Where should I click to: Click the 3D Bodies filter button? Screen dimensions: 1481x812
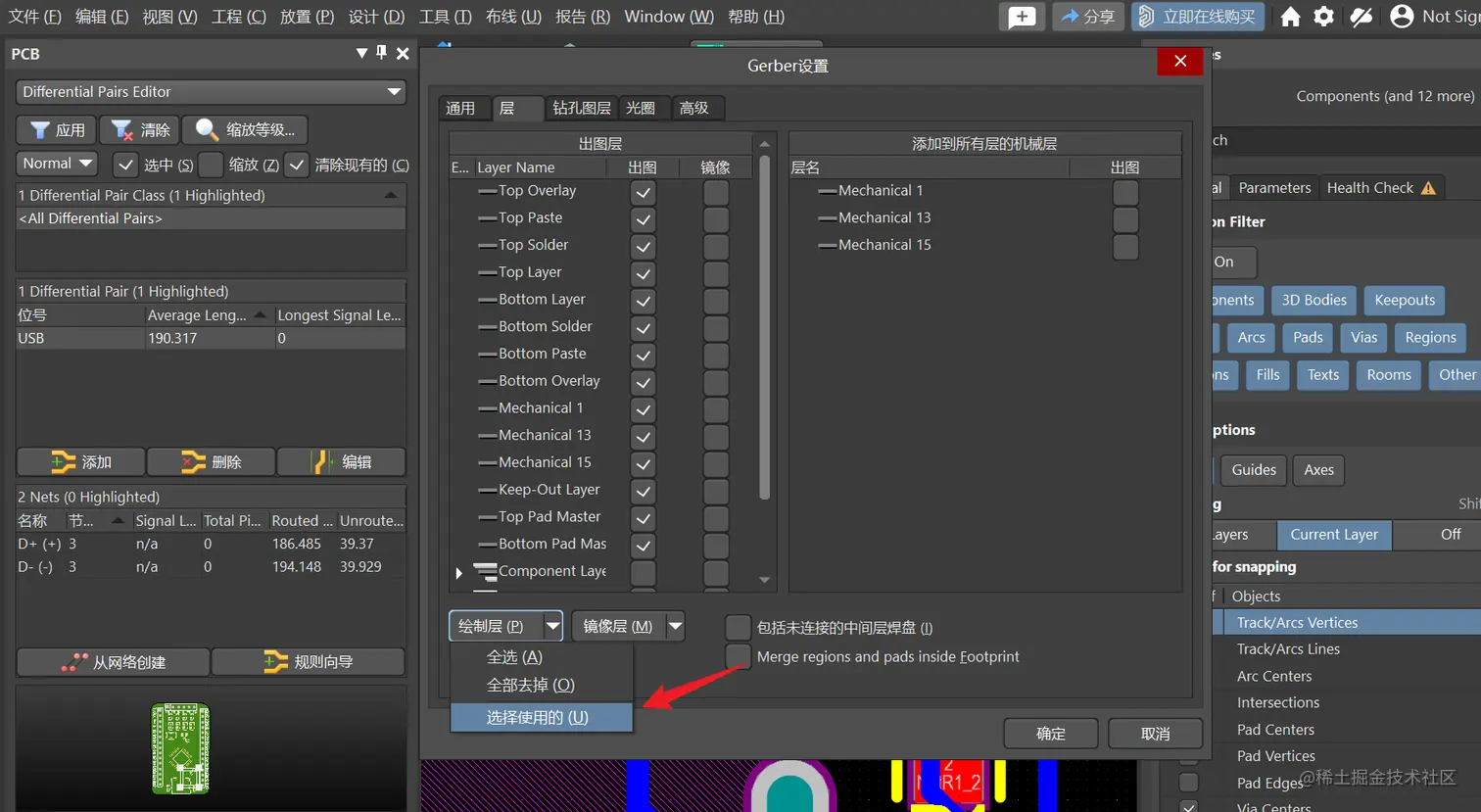[x=1314, y=301]
